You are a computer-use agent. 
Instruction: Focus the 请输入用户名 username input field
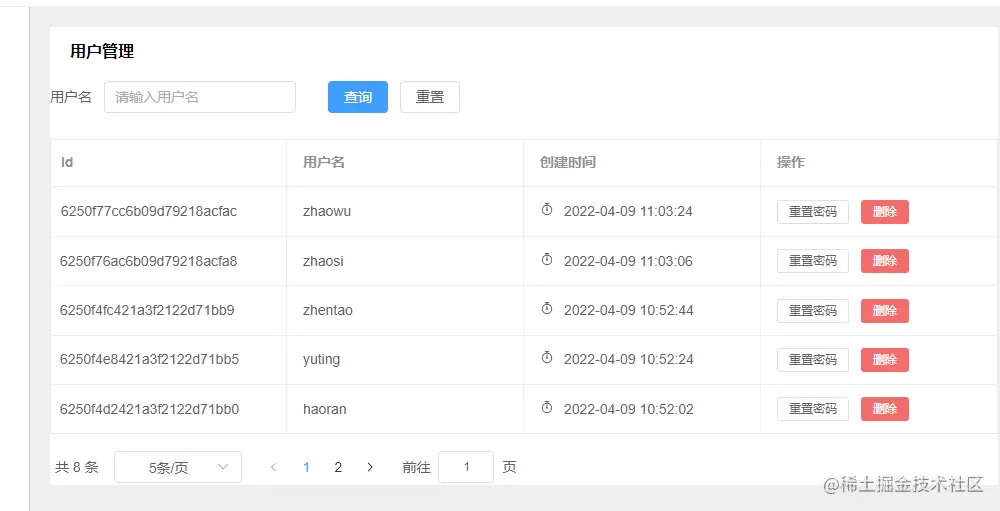tap(200, 97)
